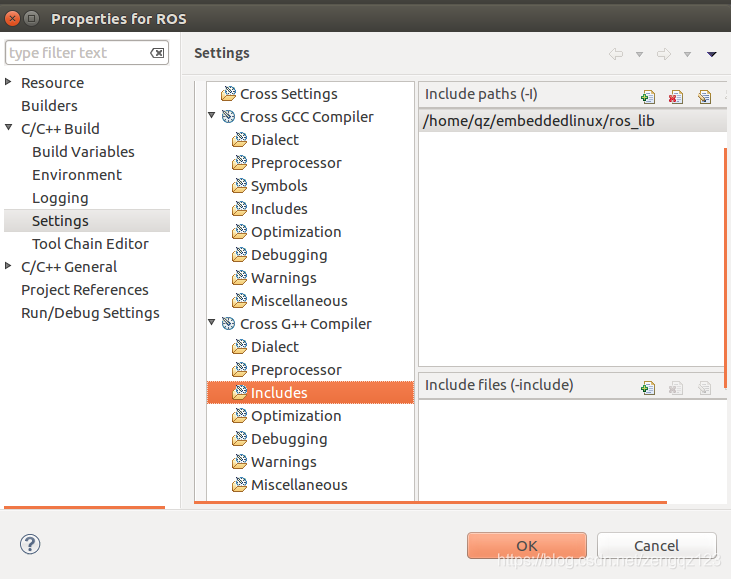Open the Resource properties page
The height and width of the screenshot is (579, 731).
[53, 83]
